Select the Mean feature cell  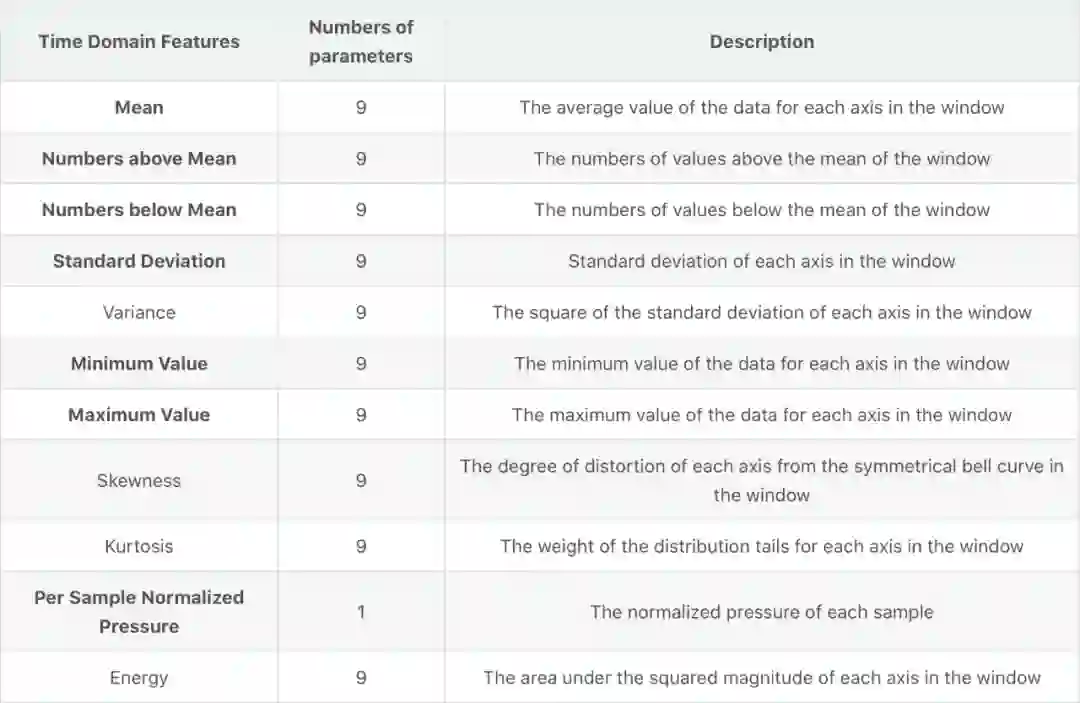pos(139,107)
